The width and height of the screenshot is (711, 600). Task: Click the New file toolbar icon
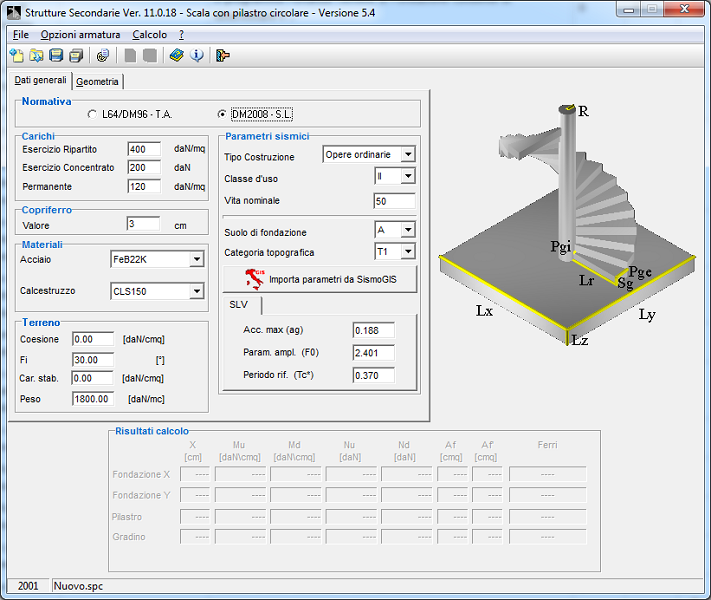pyautogui.click(x=17, y=55)
